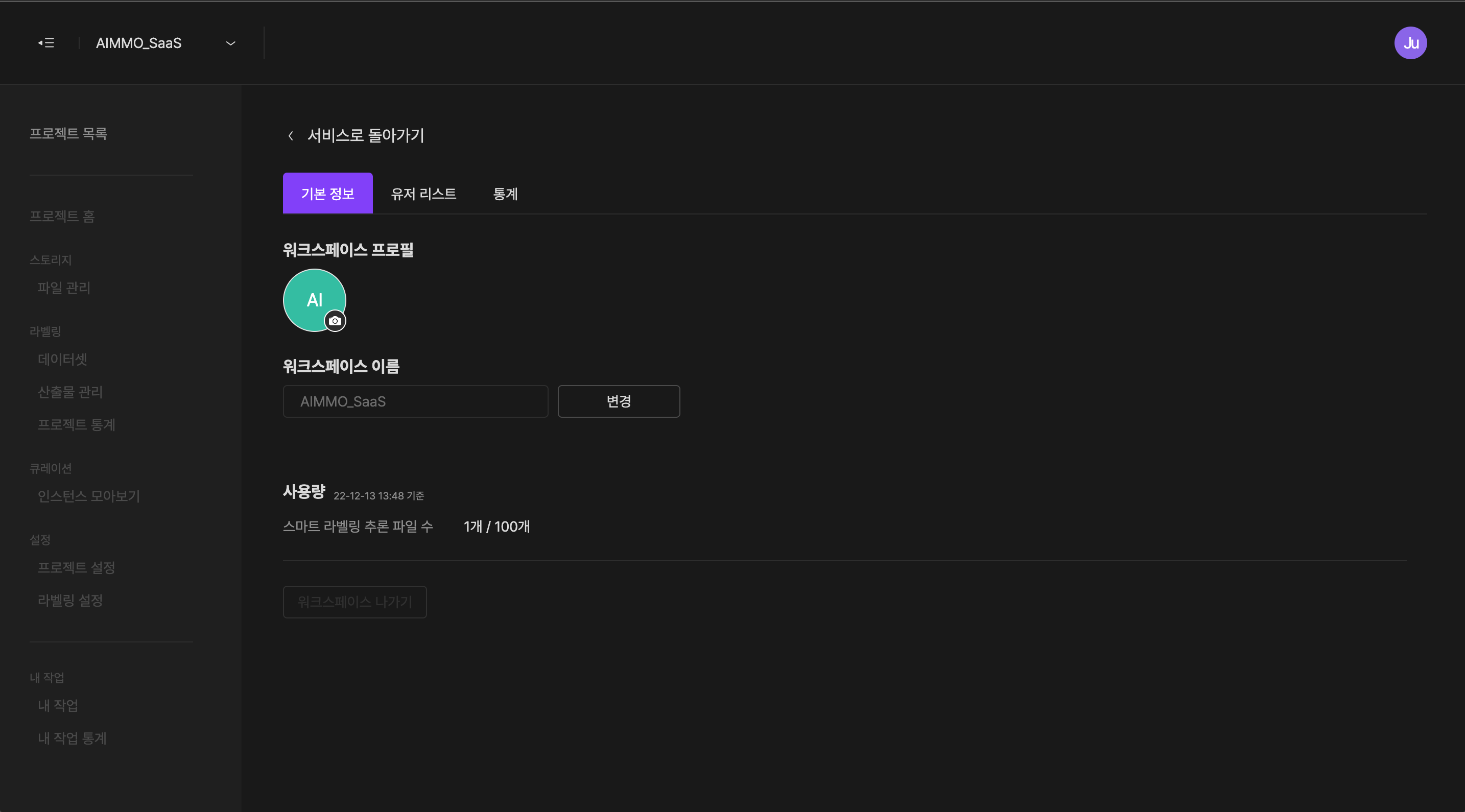1465x812 pixels.
Task: Click the 스토리지 section label
Action: point(51,260)
